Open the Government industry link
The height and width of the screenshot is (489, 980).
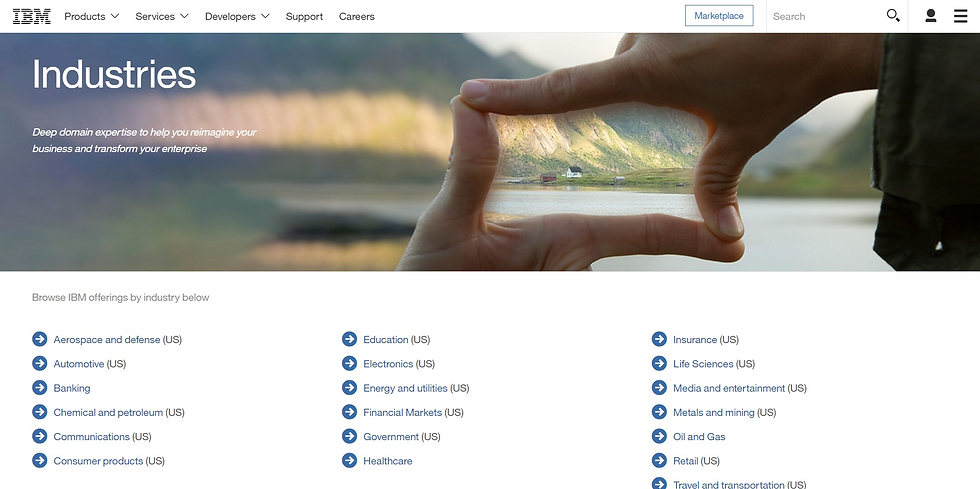click(391, 436)
